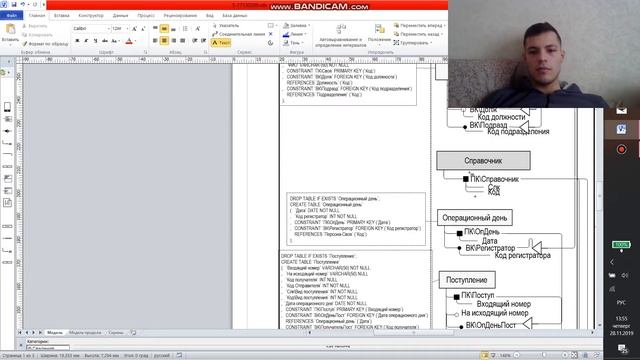Viewport: 640px width, 360px height.
Task: Increase paragraph indent
Action: (x=203, y=40)
